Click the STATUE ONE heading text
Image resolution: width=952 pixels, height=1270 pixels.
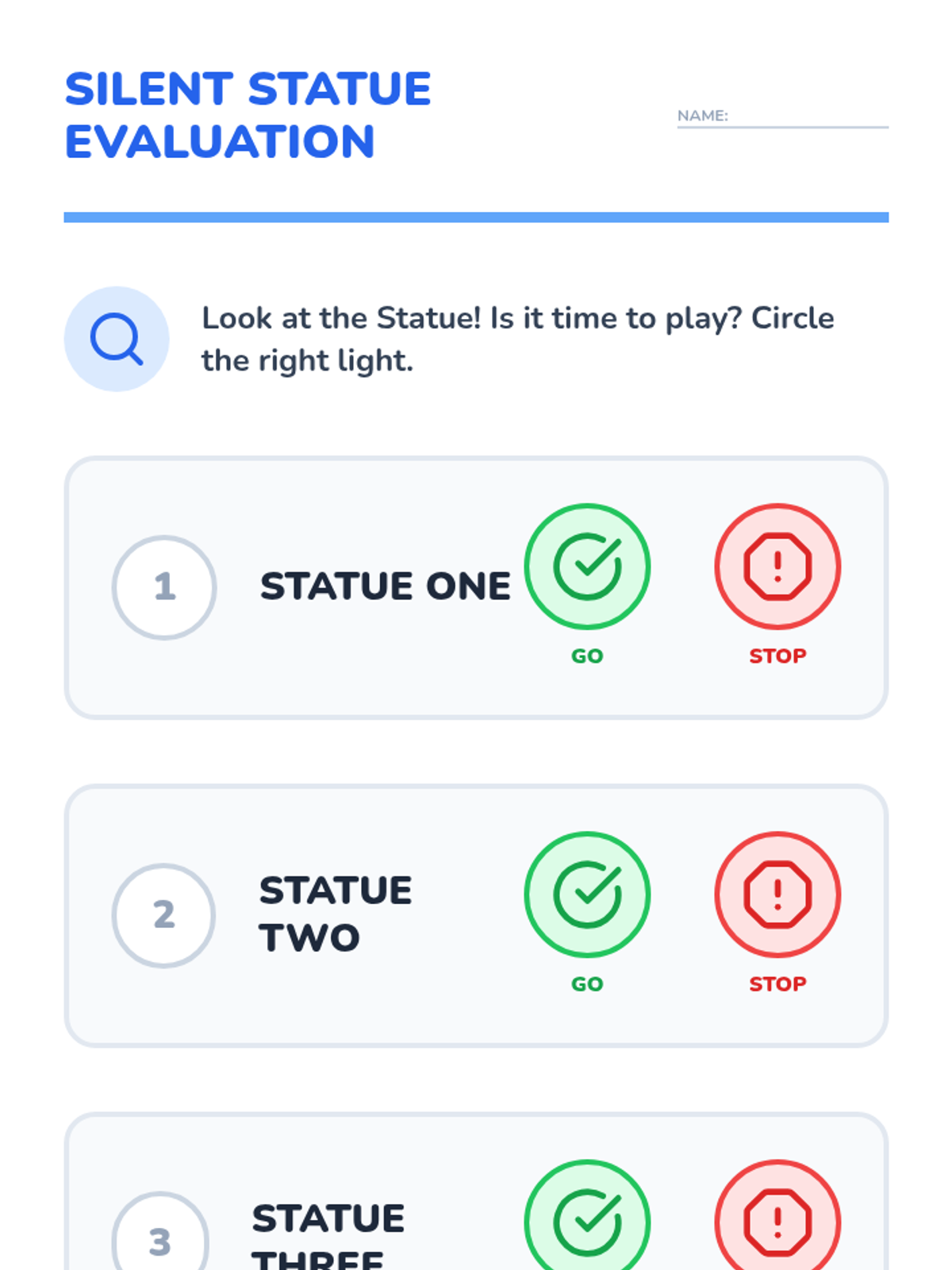[x=386, y=587]
